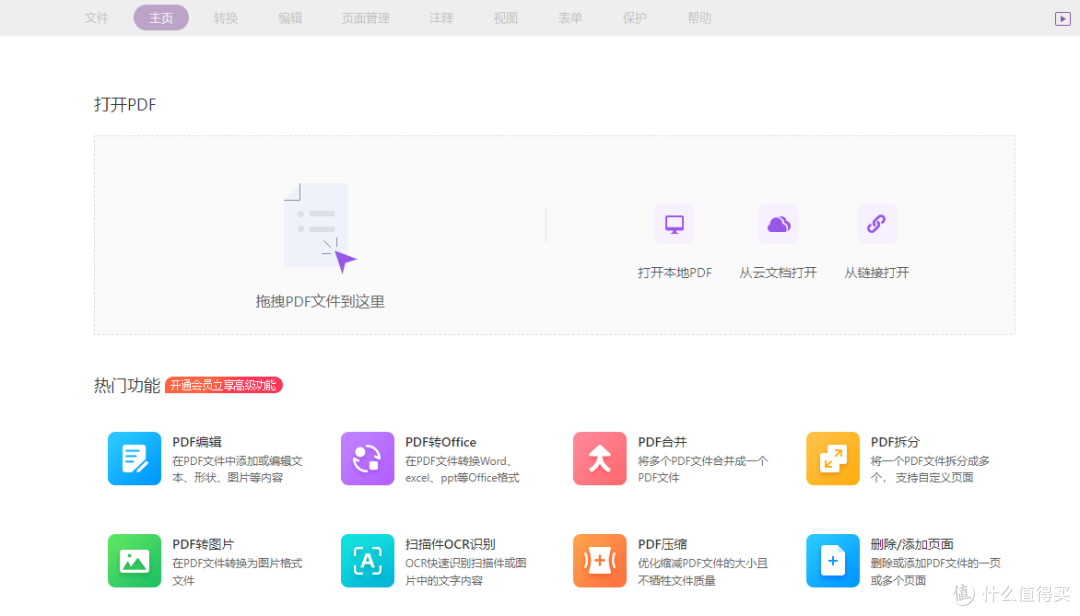This screenshot has width=1080, height=616.
Task: Click the 从链接打开 link icon
Action: tap(877, 223)
